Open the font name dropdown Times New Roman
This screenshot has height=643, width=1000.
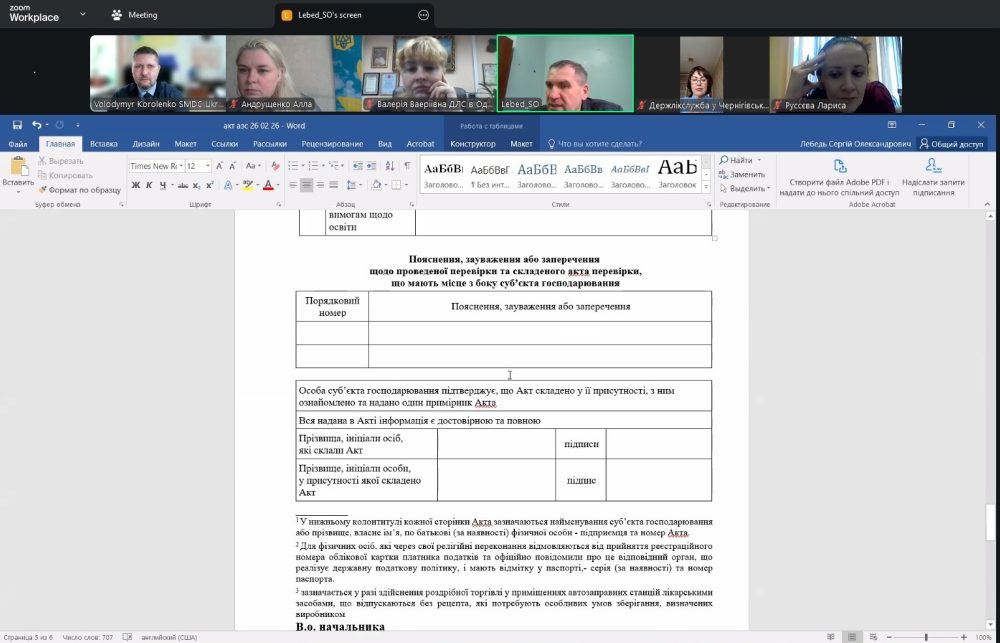pyautogui.click(x=155, y=166)
